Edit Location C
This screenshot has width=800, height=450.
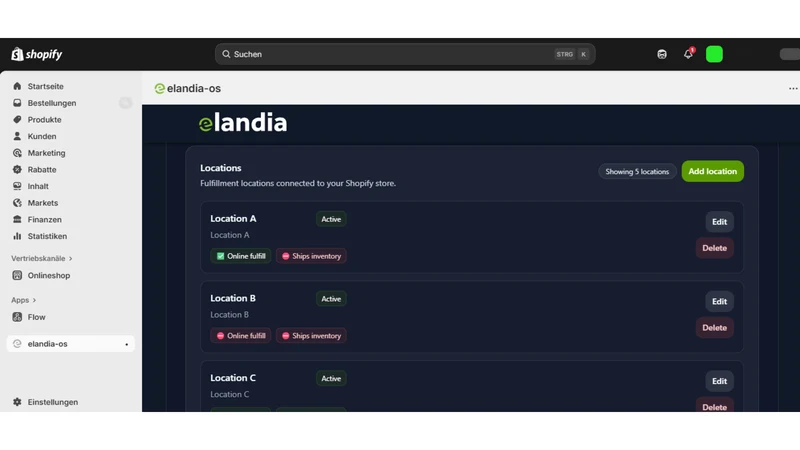(x=719, y=381)
